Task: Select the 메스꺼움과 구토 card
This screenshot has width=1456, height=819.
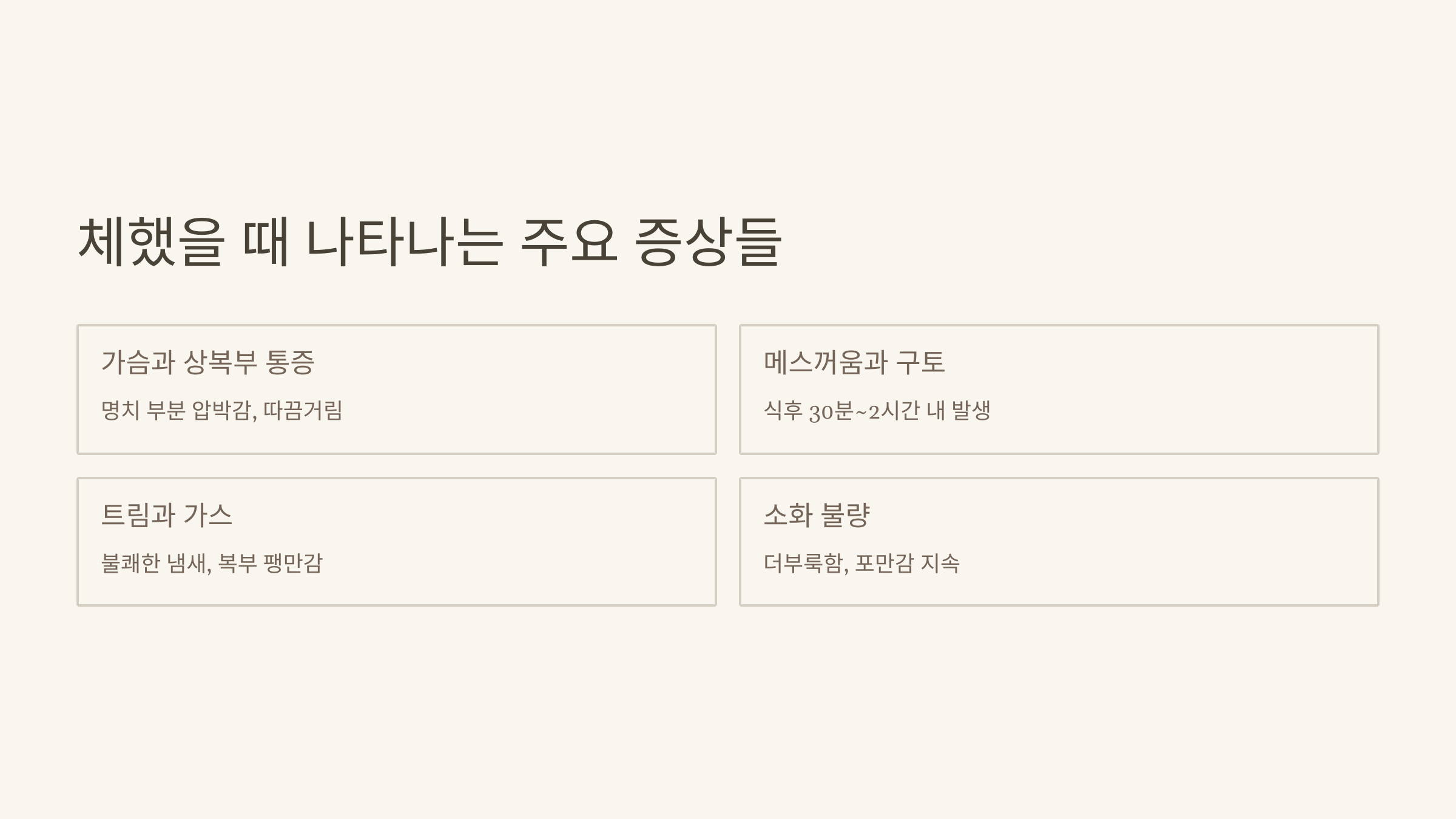Action: pos(1059,389)
